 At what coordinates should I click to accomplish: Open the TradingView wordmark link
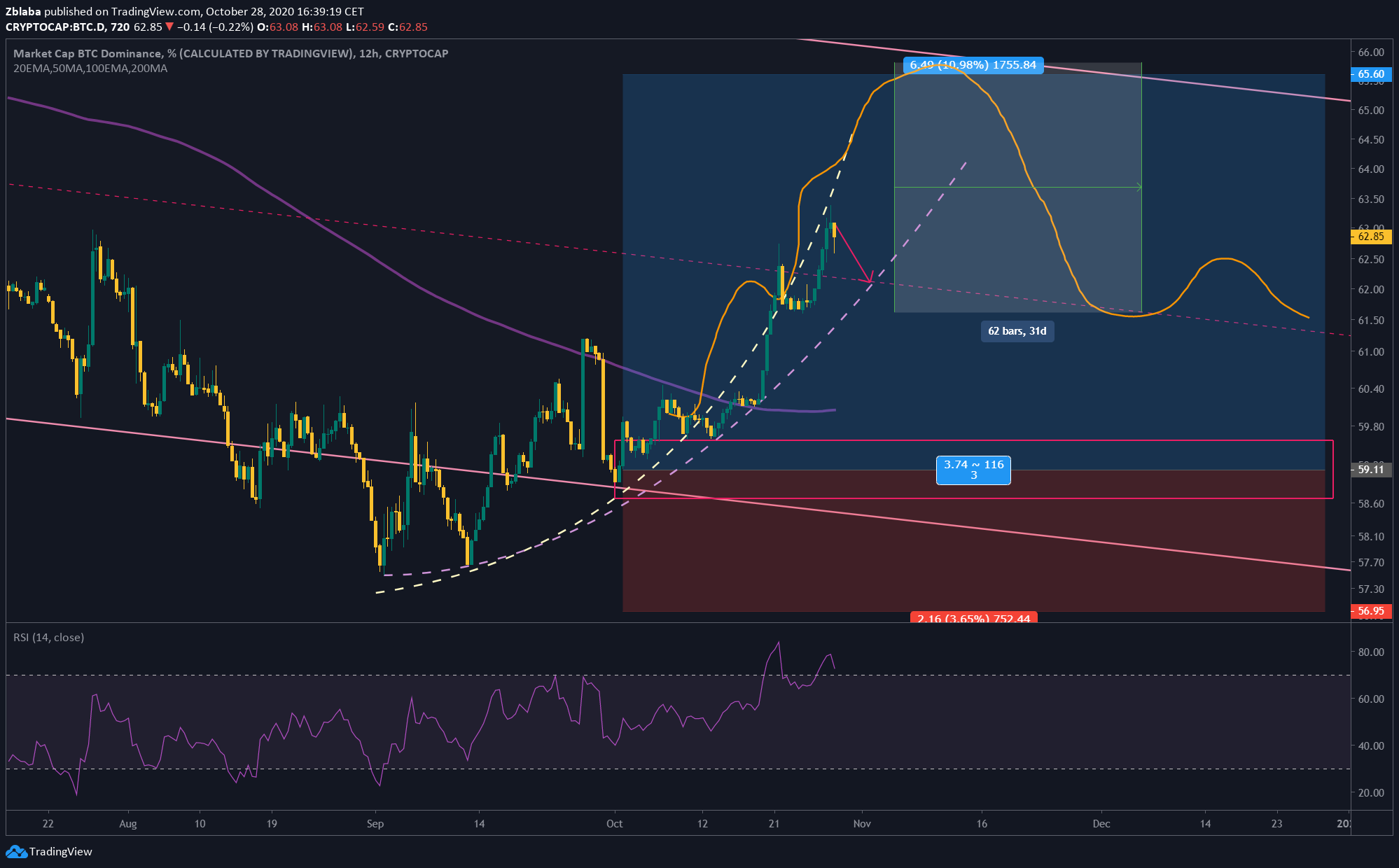pos(61,852)
